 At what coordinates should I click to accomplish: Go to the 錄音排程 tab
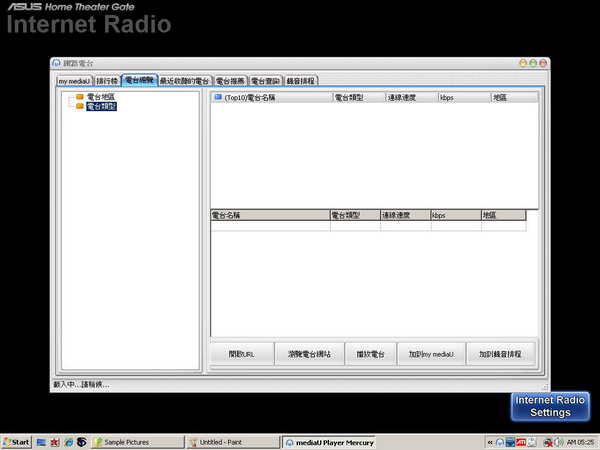coord(301,81)
